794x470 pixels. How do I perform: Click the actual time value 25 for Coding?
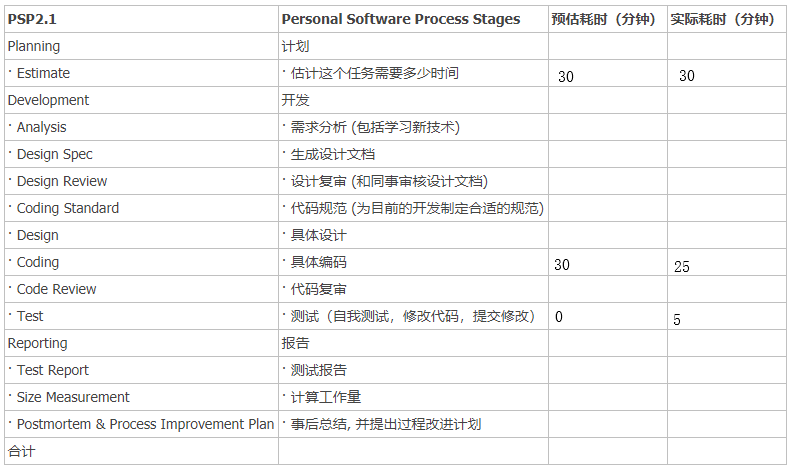click(x=681, y=266)
